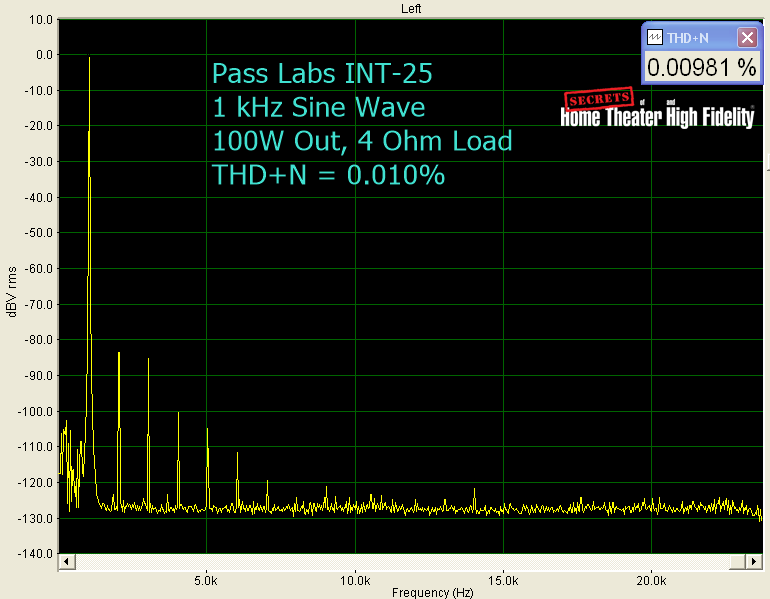This screenshot has height=599, width=770.
Task: Click the Secrets Home Theater High Fidelity logo
Action: 657,111
